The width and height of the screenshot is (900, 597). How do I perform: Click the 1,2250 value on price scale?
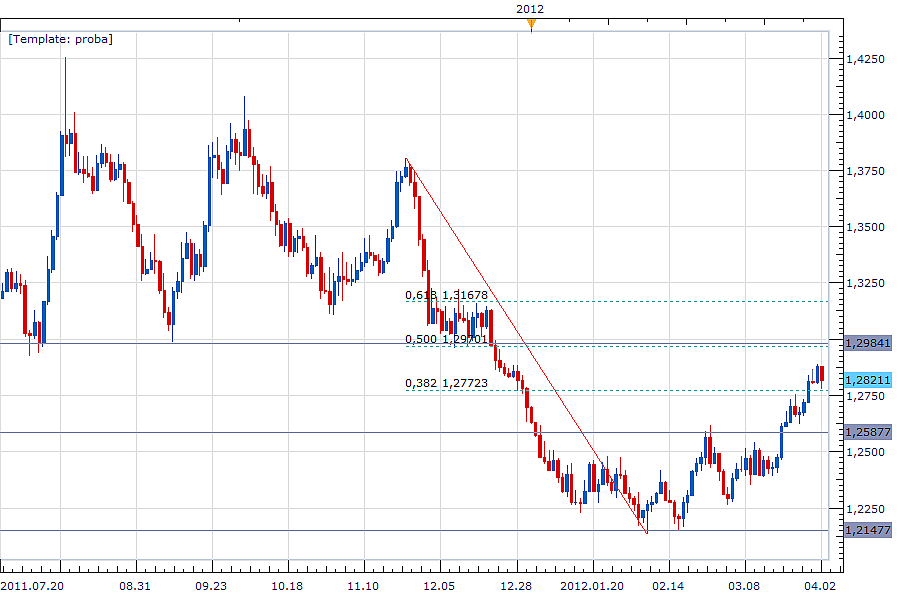(x=864, y=508)
